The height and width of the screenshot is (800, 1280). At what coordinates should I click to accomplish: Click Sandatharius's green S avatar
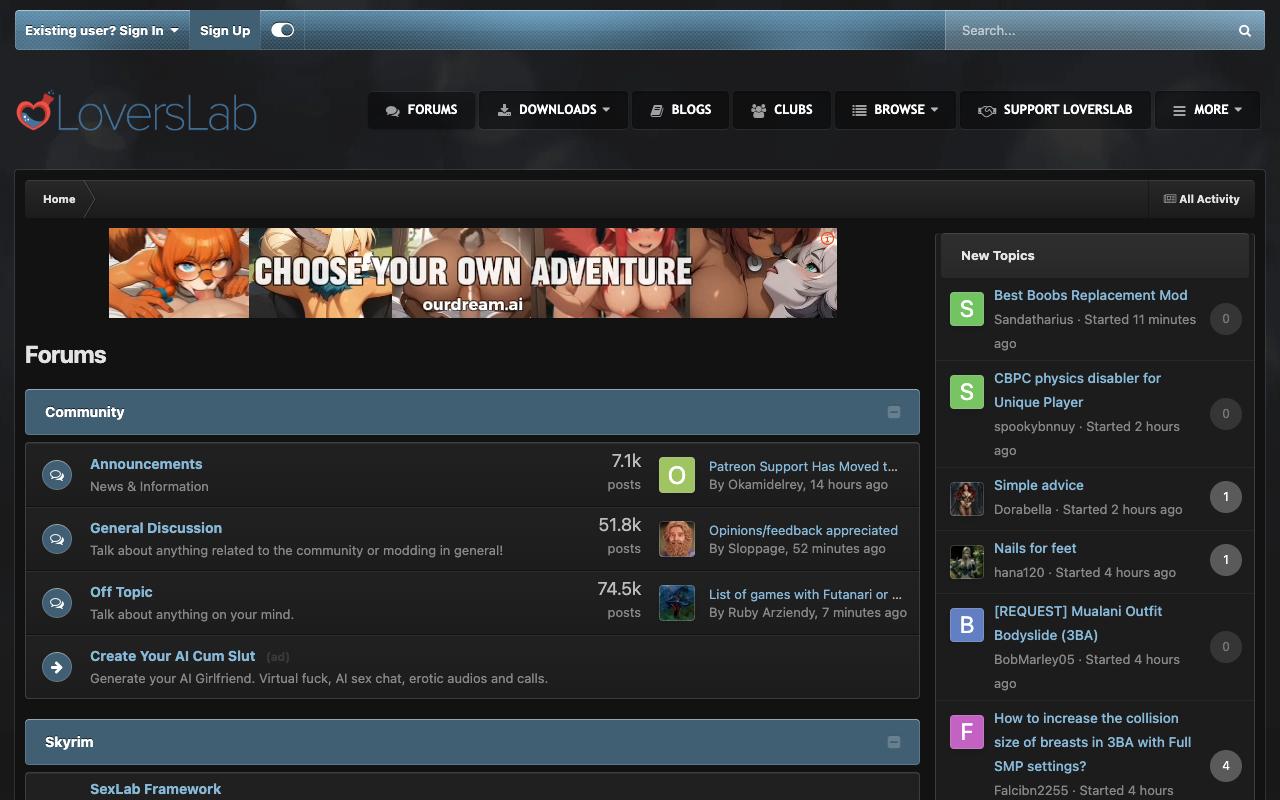point(967,309)
